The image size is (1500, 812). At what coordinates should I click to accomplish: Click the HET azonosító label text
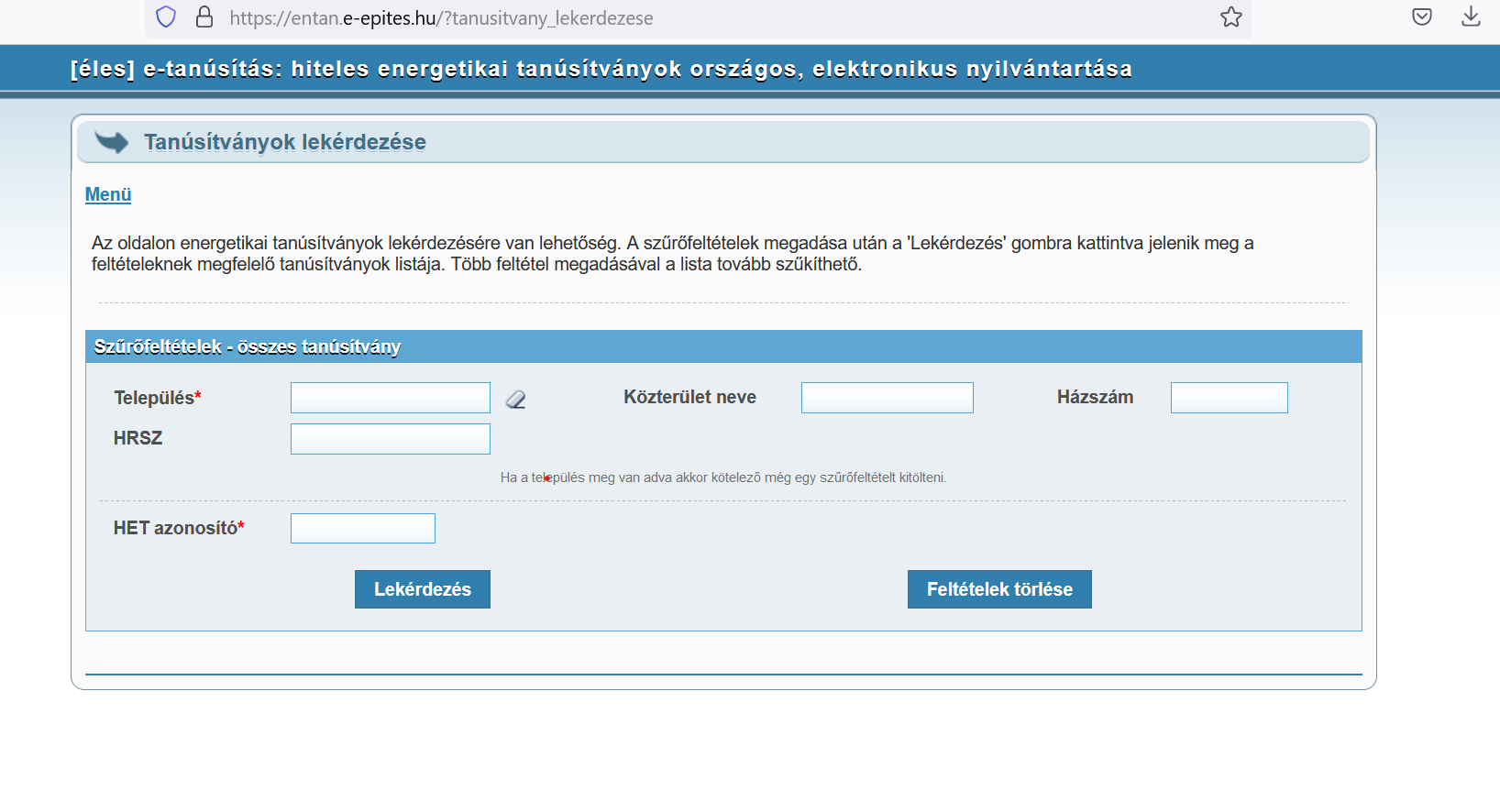175,529
